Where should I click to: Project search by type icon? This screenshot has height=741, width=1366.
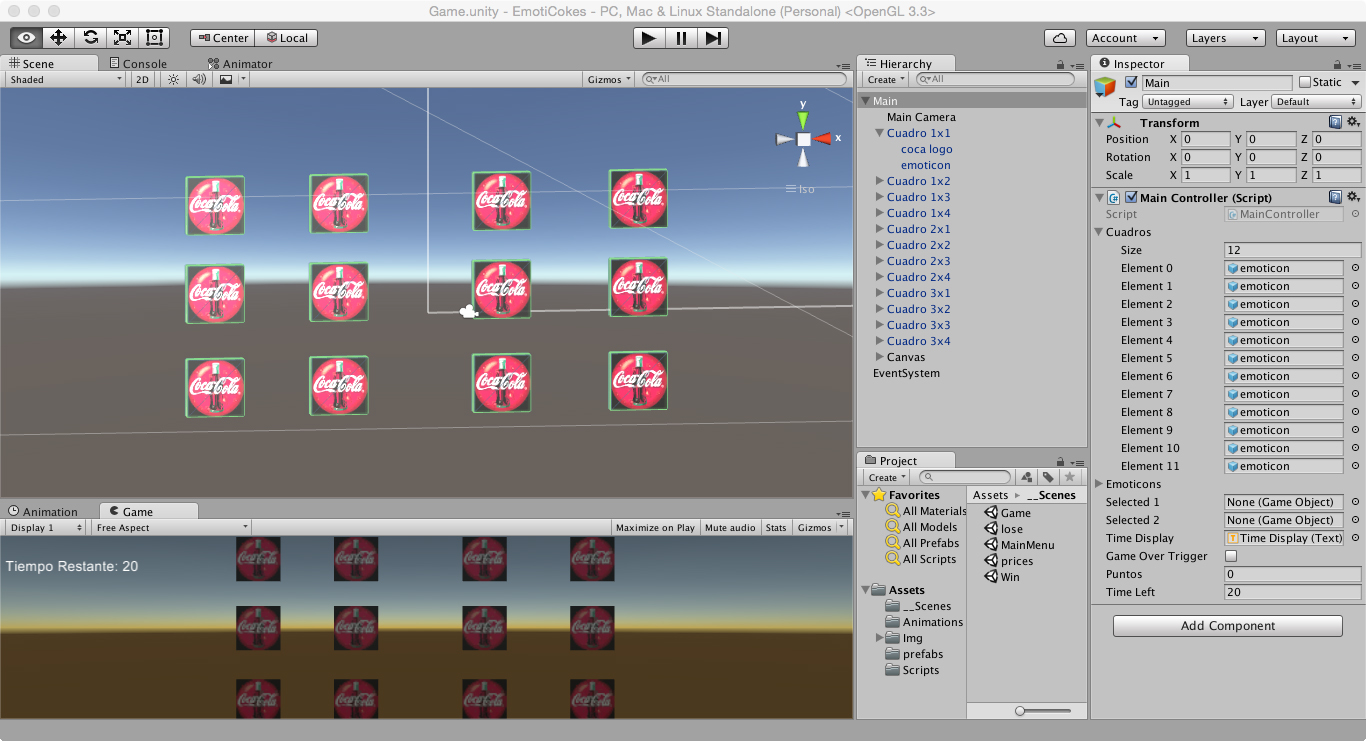click(1027, 477)
